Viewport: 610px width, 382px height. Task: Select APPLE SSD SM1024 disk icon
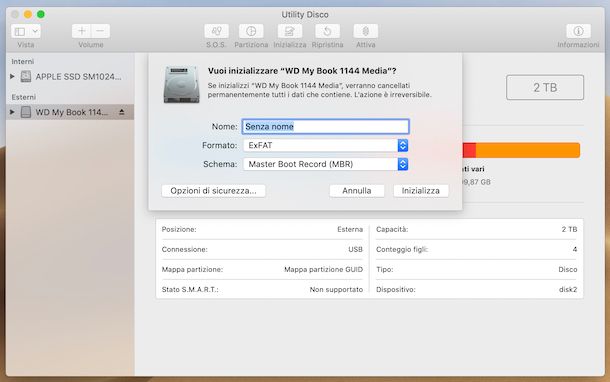tap(26, 77)
